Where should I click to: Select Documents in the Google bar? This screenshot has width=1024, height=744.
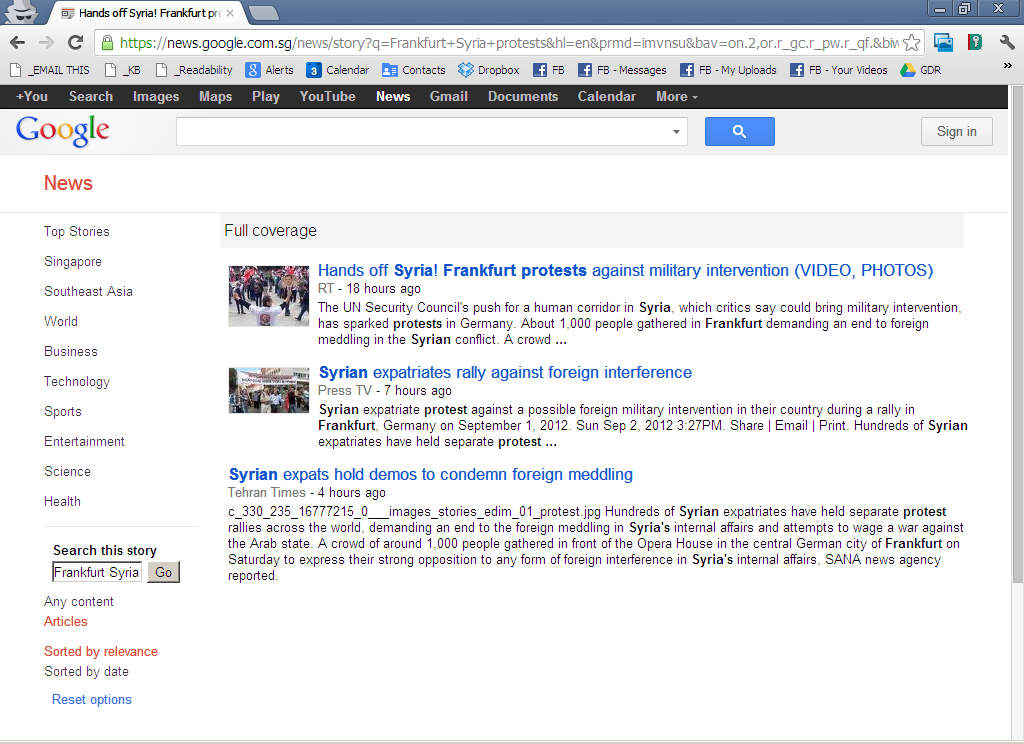click(523, 97)
